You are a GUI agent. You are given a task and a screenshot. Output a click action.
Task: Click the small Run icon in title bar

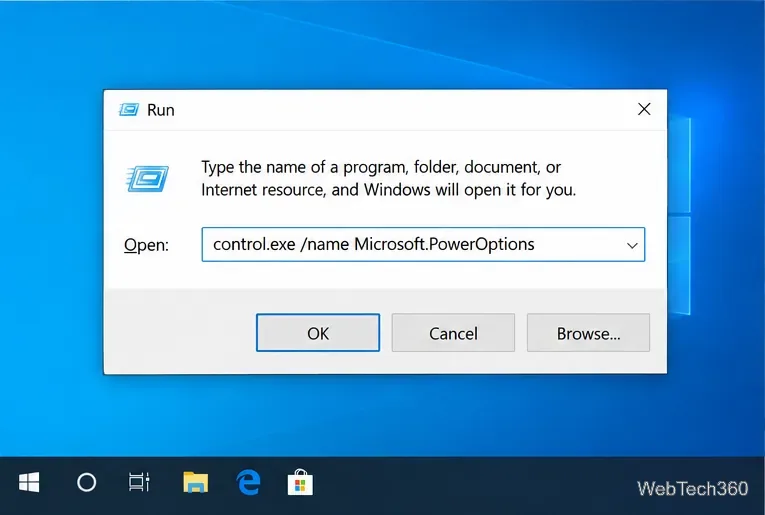coord(129,110)
